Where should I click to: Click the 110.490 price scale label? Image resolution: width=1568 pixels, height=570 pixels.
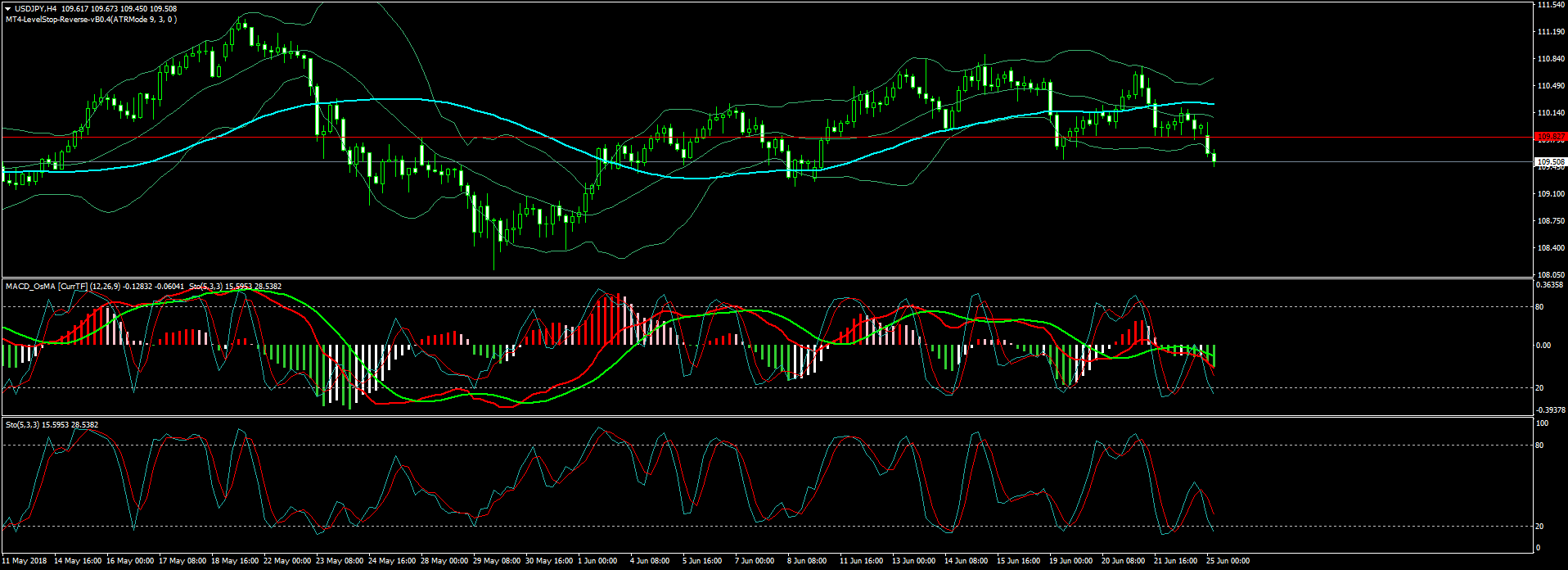(x=1551, y=86)
